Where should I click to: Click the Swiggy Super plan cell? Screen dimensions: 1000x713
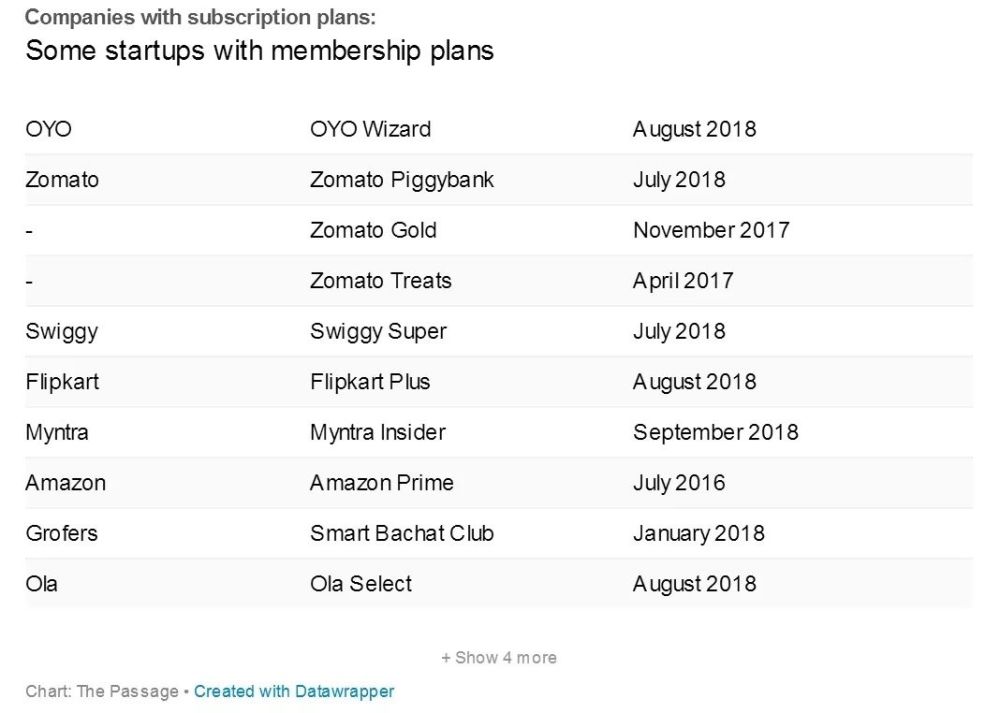[378, 331]
